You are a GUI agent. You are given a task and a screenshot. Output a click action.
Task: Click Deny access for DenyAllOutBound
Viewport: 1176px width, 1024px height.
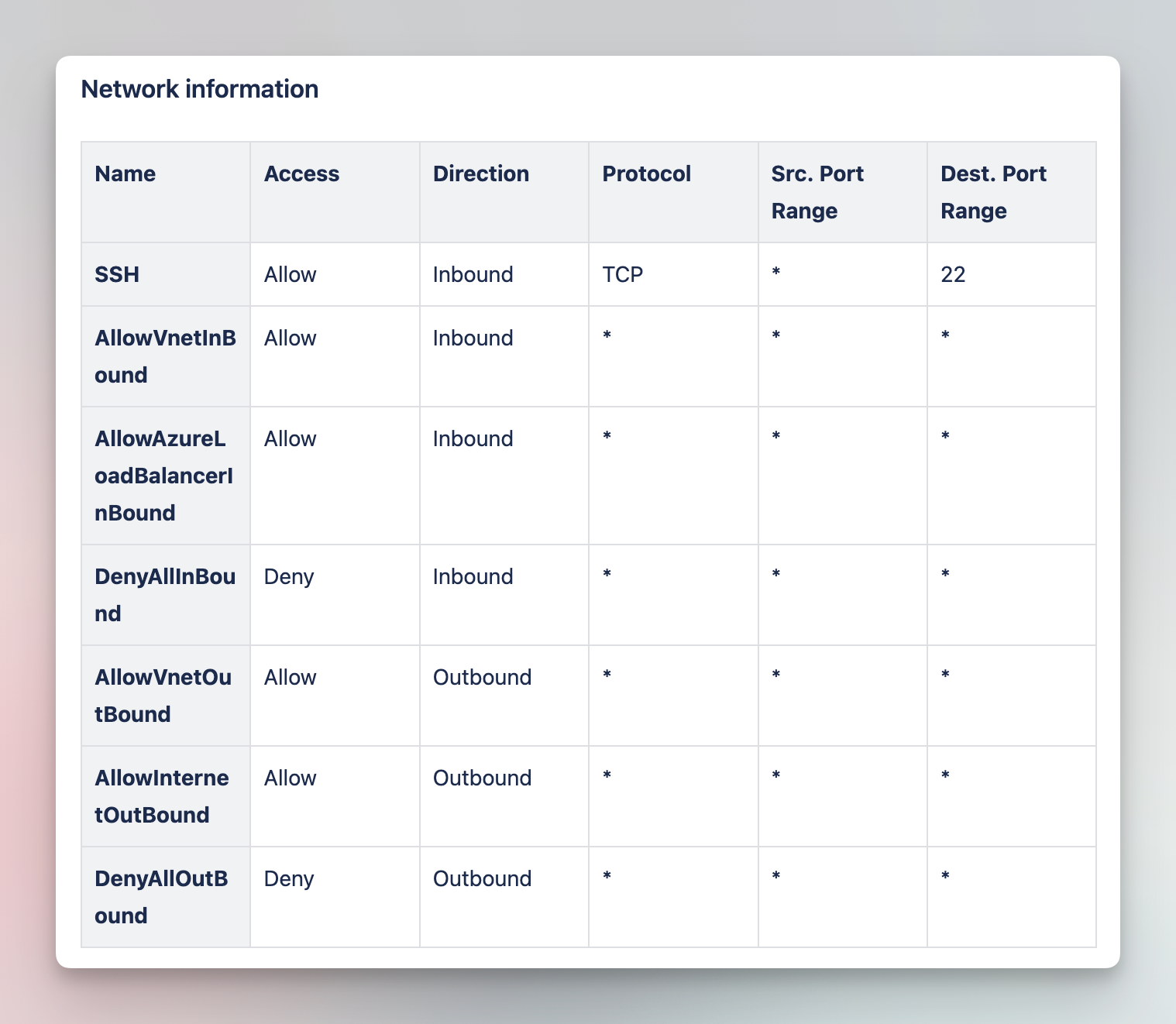click(x=288, y=878)
